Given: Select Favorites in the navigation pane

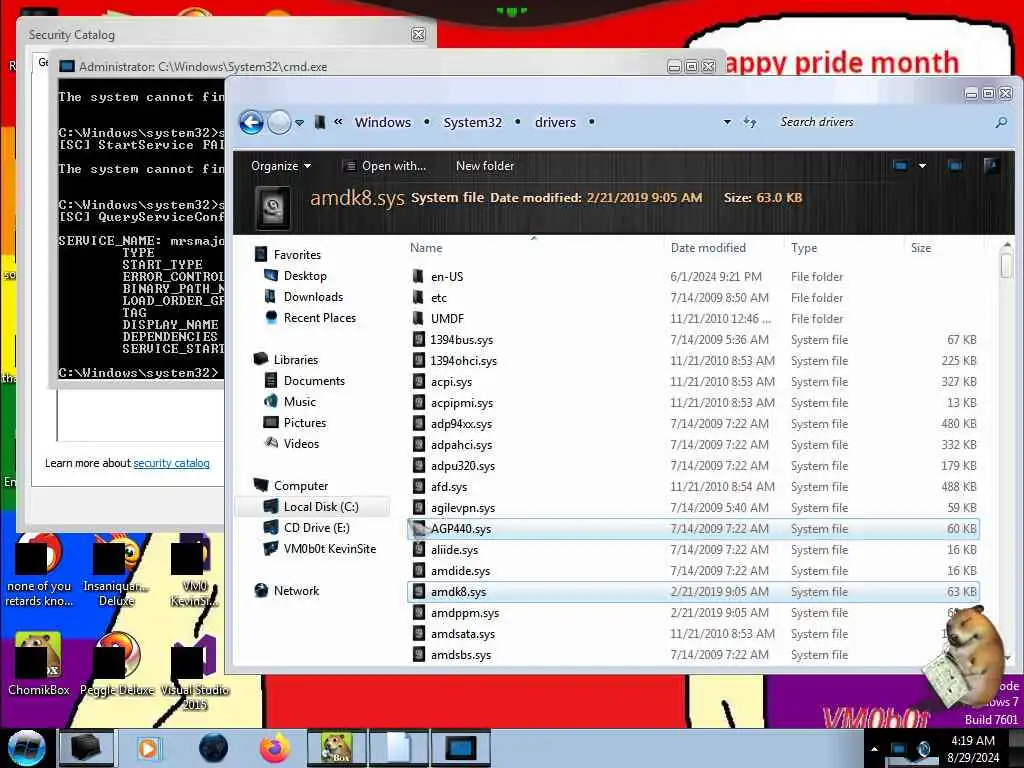Looking at the screenshot, I should coord(297,255).
